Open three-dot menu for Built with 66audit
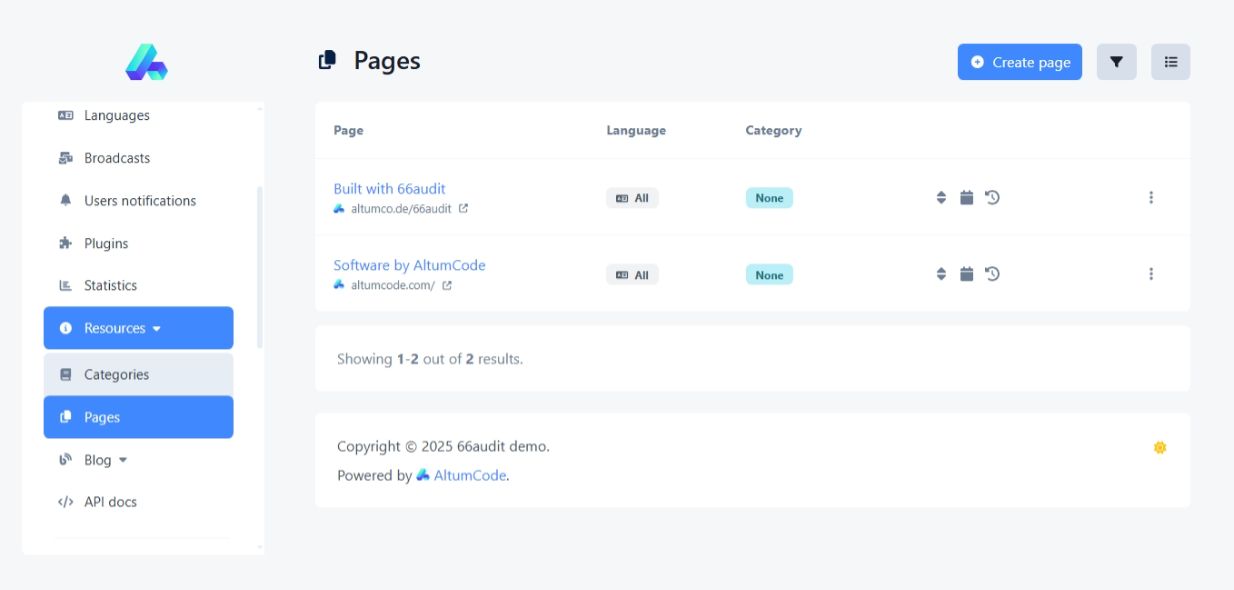 [1151, 198]
